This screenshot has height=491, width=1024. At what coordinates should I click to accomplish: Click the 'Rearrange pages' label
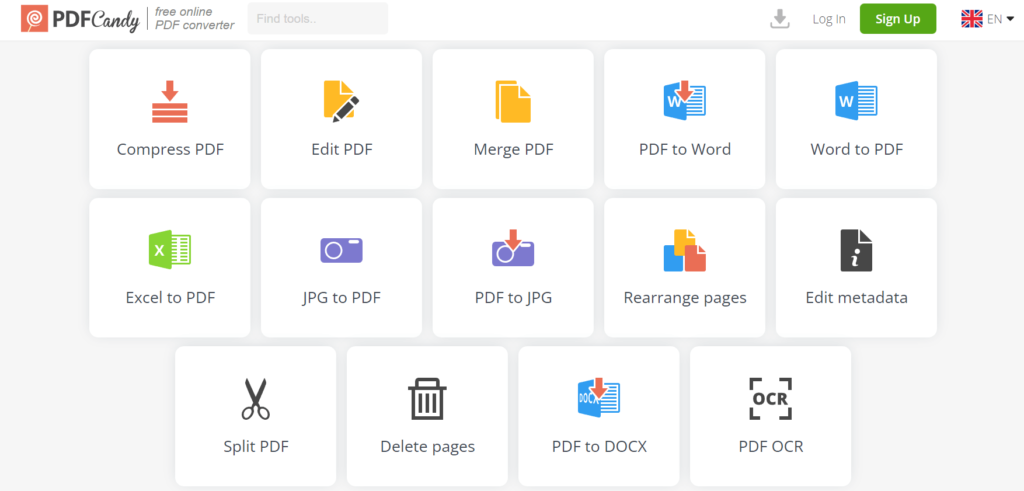tap(685, 298)
